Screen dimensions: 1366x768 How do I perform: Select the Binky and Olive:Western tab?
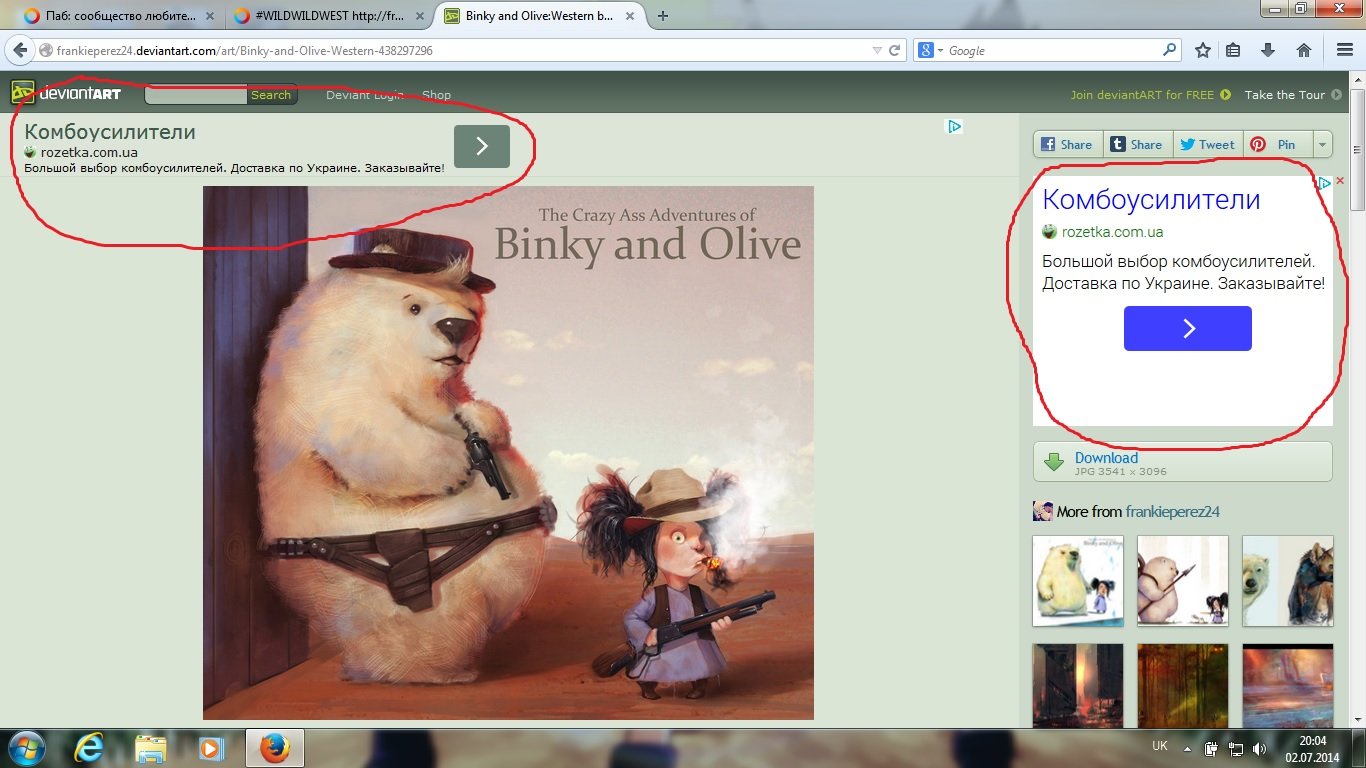[x=540, y=16]
